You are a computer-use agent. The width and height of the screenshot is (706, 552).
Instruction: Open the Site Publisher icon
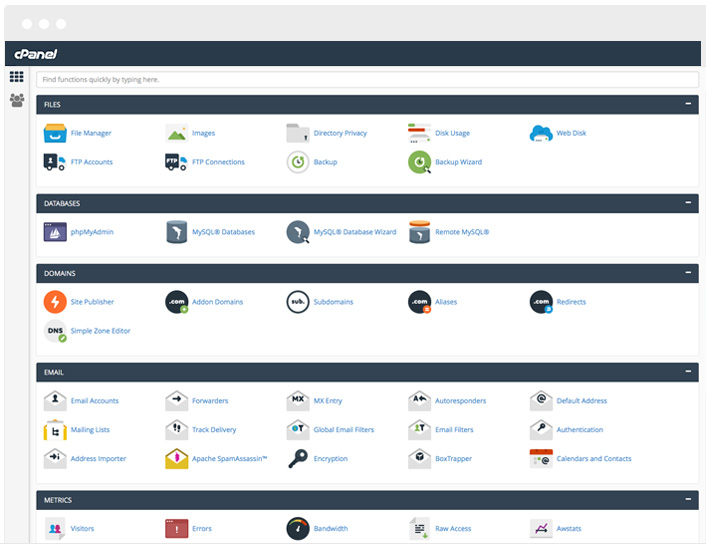[x=55, y=301]
